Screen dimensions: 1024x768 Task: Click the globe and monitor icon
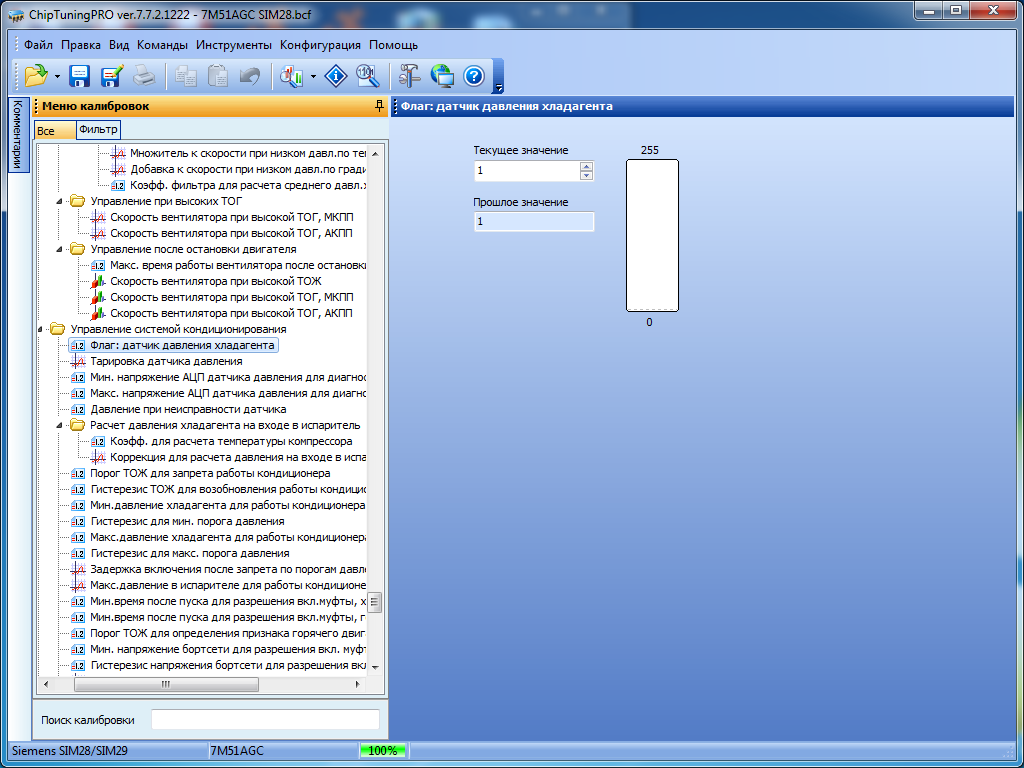[442, 76]
